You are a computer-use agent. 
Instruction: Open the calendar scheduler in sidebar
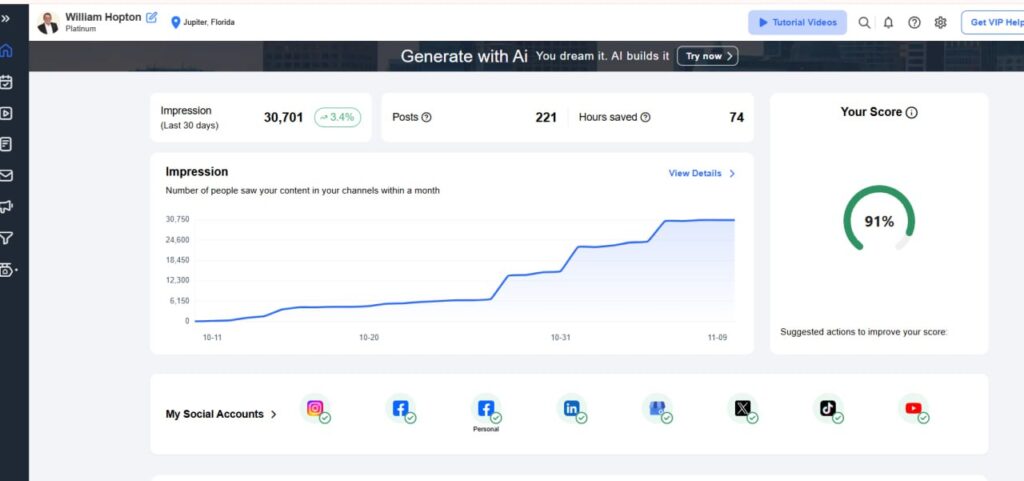(x=6, y=82)
